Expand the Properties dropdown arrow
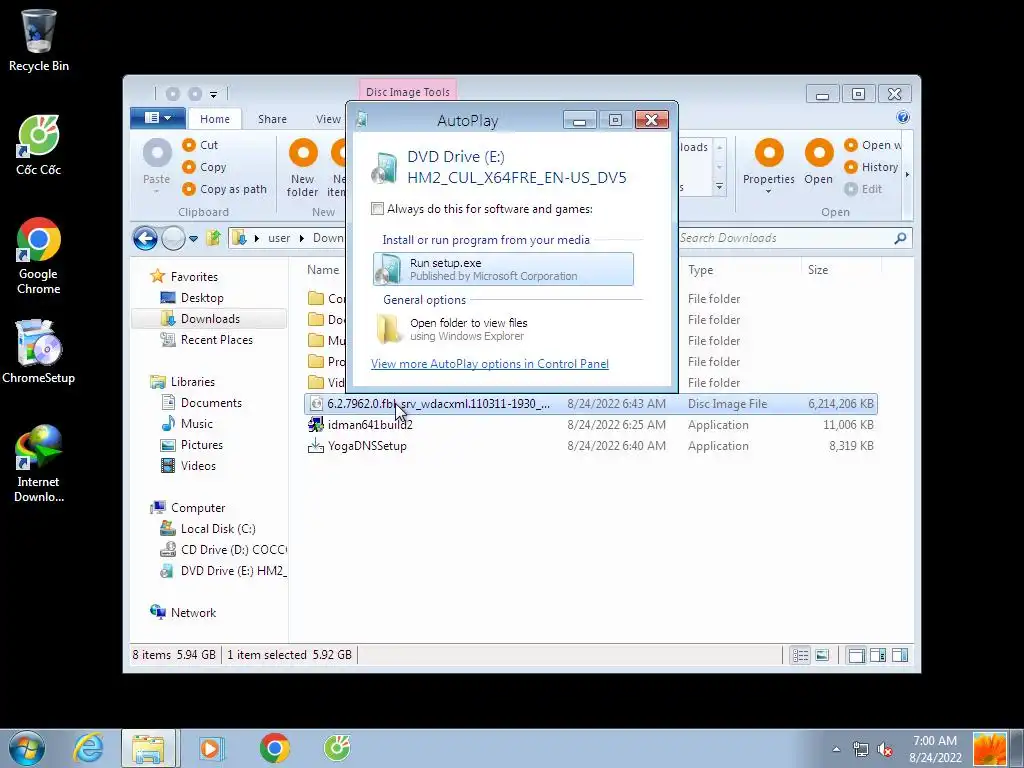Image resolution: width=1024 pixels, height=768 pixels. pyautogui.click(x=769, y=191)
